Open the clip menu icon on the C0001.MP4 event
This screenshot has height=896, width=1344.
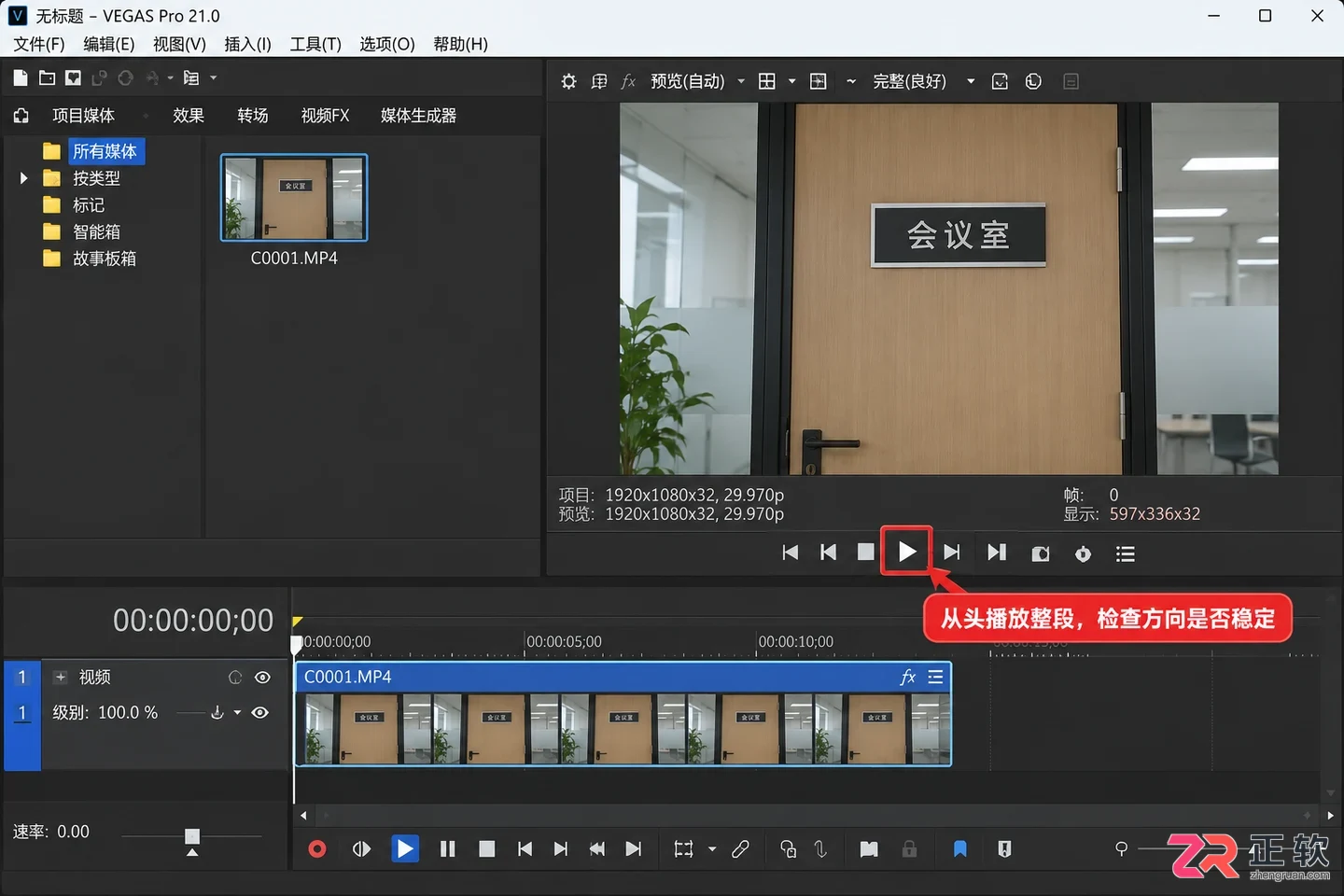935,678
